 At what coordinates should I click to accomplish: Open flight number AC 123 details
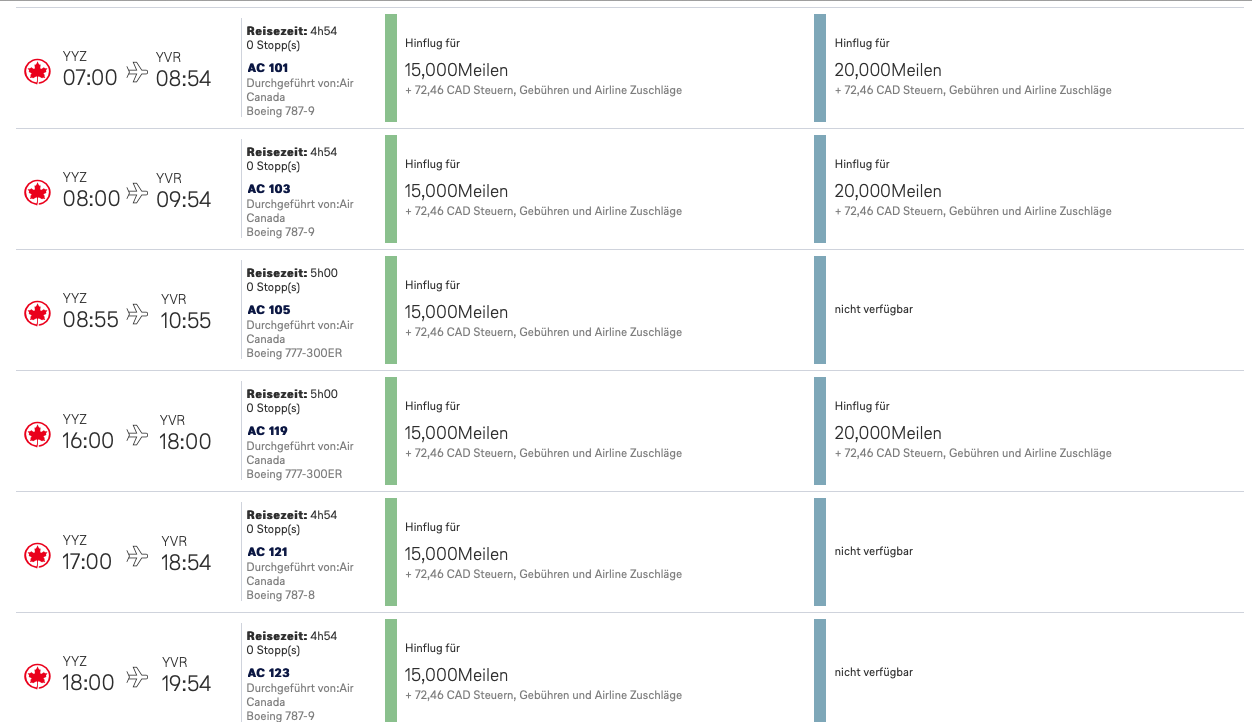click(268, 673)
